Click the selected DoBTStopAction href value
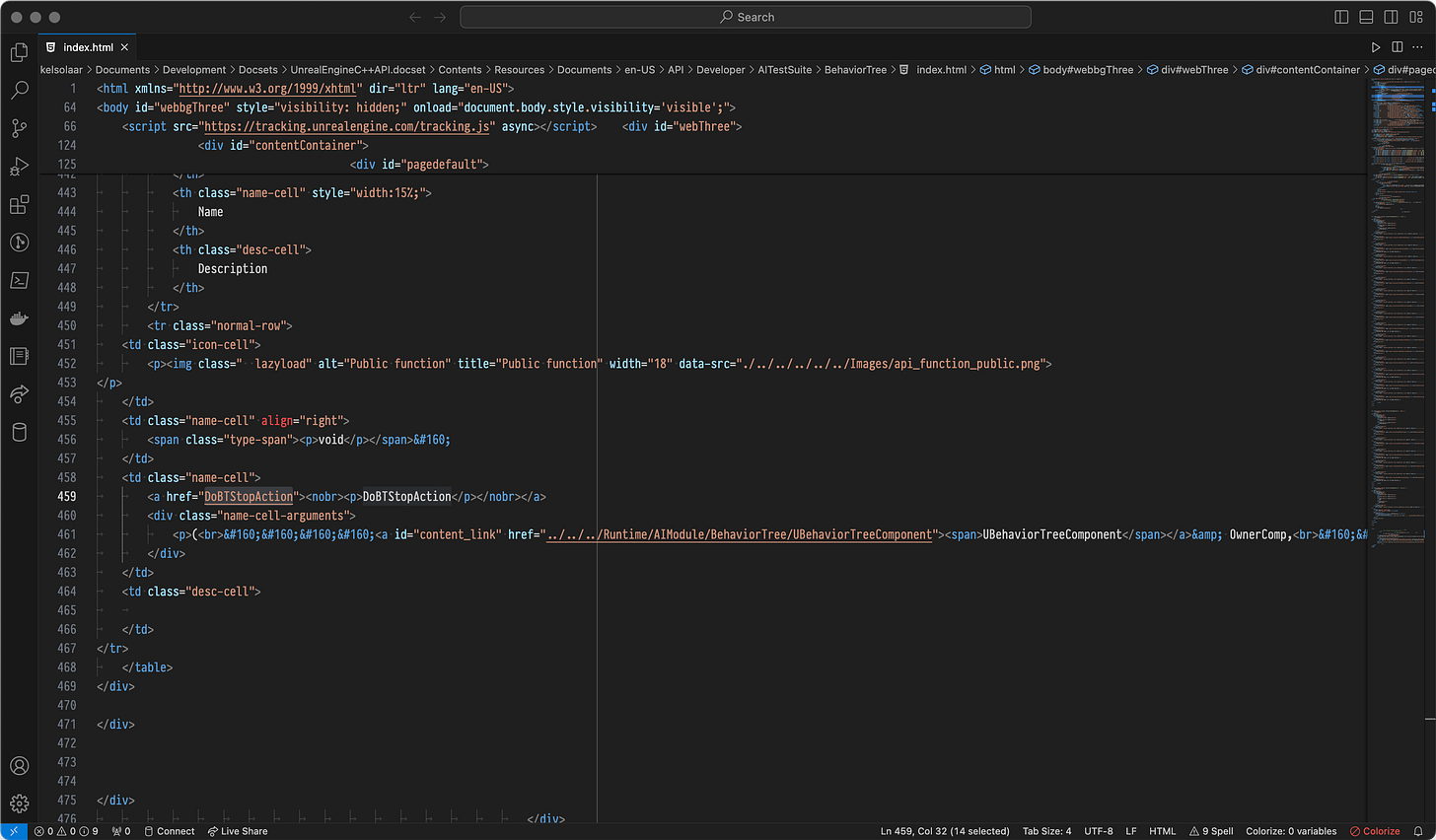Screen dimensions: 1436x840 click(249, 497)
